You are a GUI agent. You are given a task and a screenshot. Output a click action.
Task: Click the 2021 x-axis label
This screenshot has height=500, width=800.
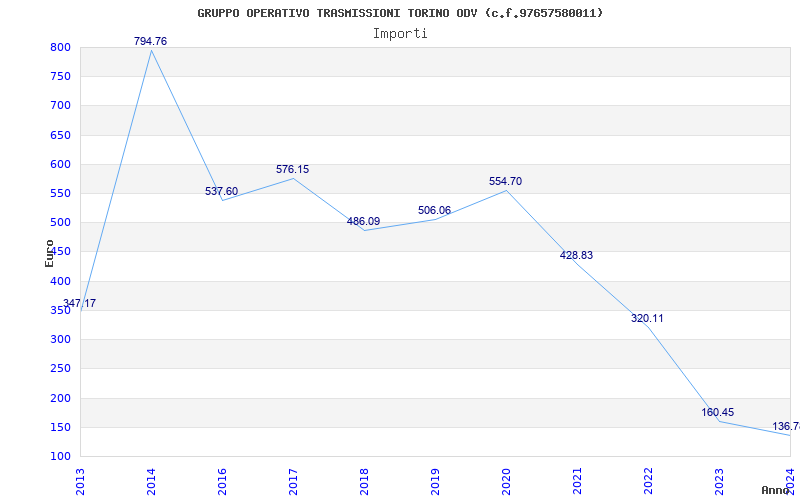(577, 481)
